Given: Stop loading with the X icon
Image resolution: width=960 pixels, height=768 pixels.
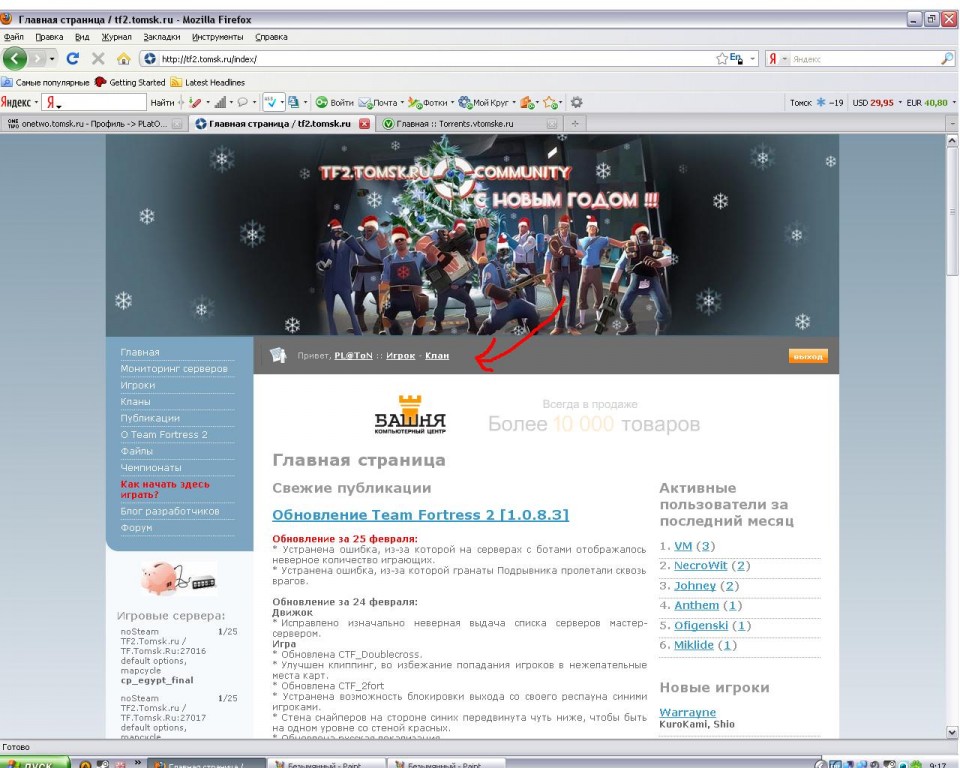Looking at the screenshot, I should click(x=98, y=59).
